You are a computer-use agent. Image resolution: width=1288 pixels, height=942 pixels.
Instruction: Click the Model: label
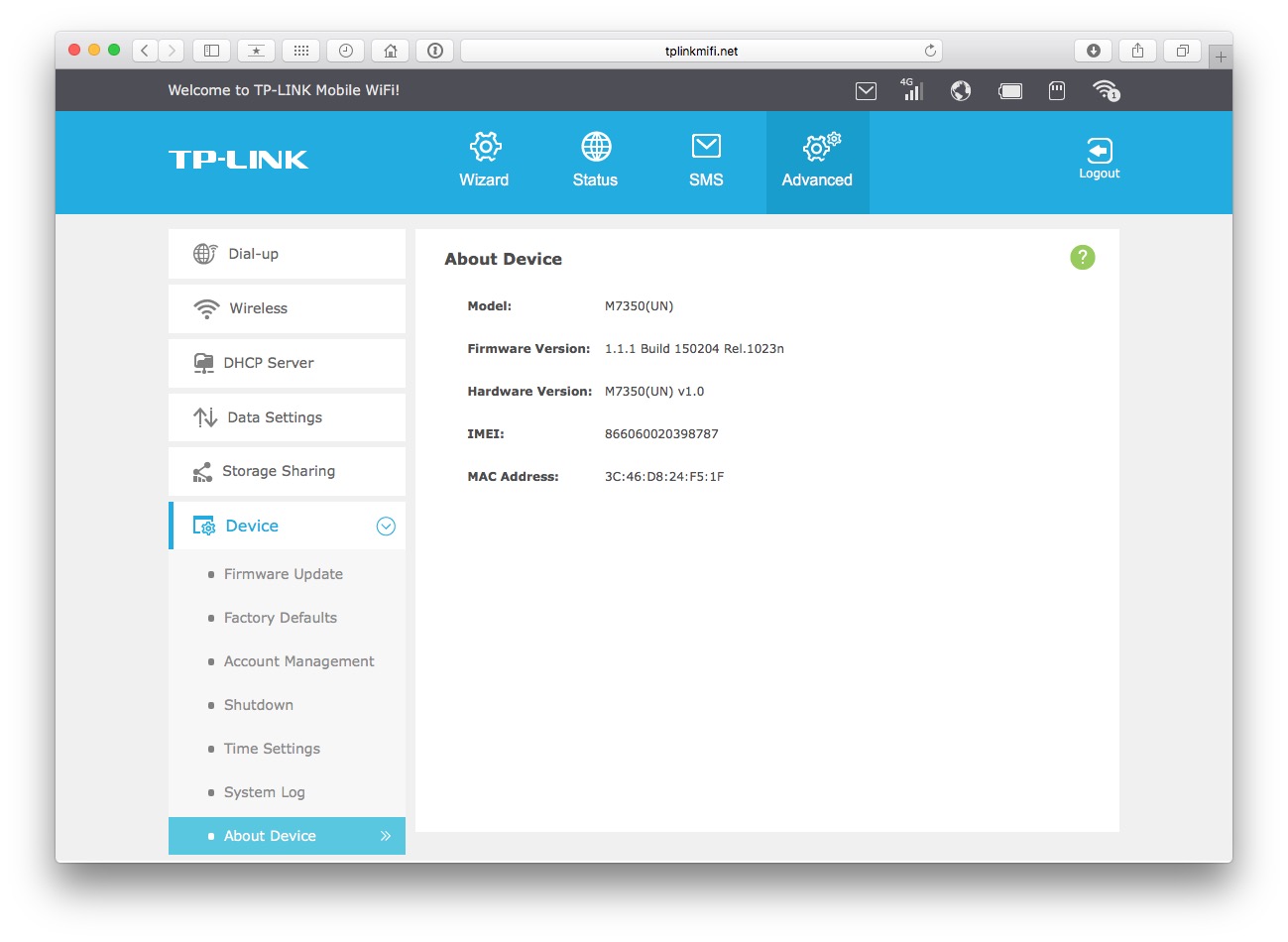coord(490,306)
